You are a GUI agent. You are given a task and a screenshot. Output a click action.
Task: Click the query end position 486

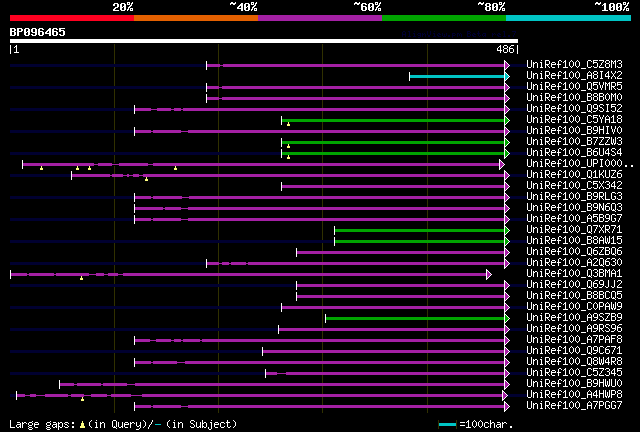[x=505, y=49]
